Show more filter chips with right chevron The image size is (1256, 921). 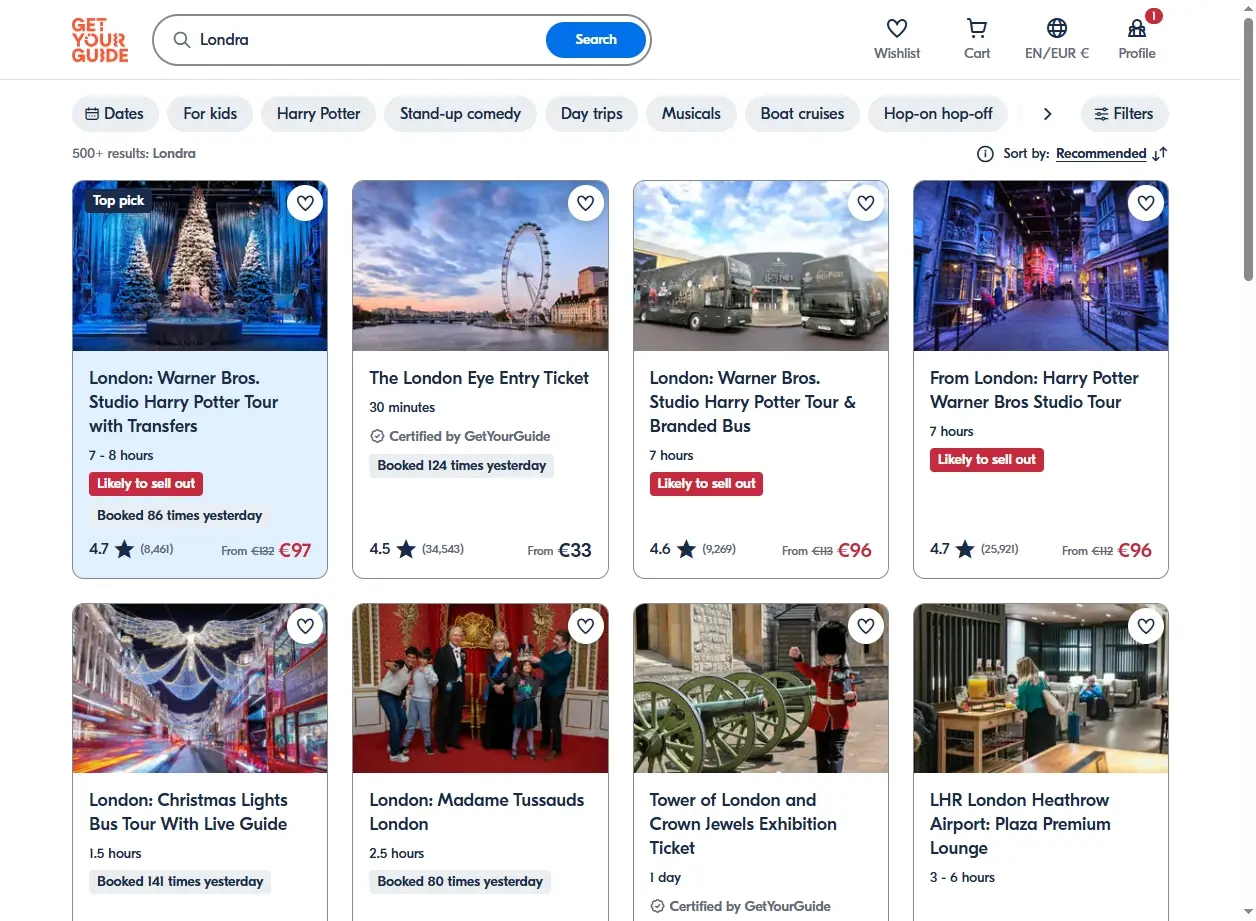1047,114
